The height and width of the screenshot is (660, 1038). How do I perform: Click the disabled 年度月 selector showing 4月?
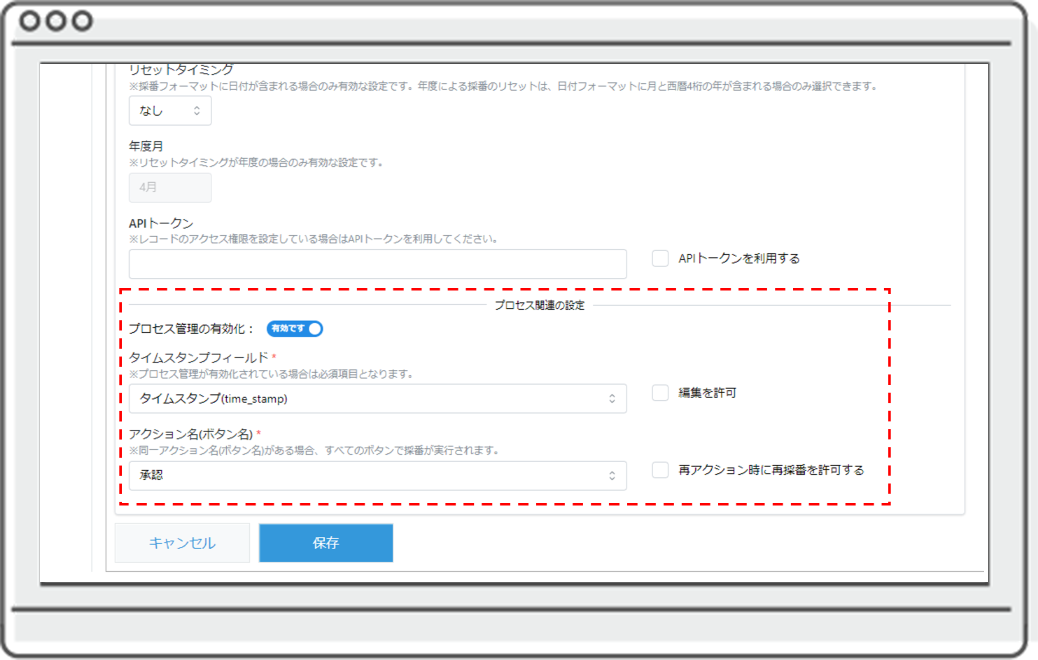170,187
